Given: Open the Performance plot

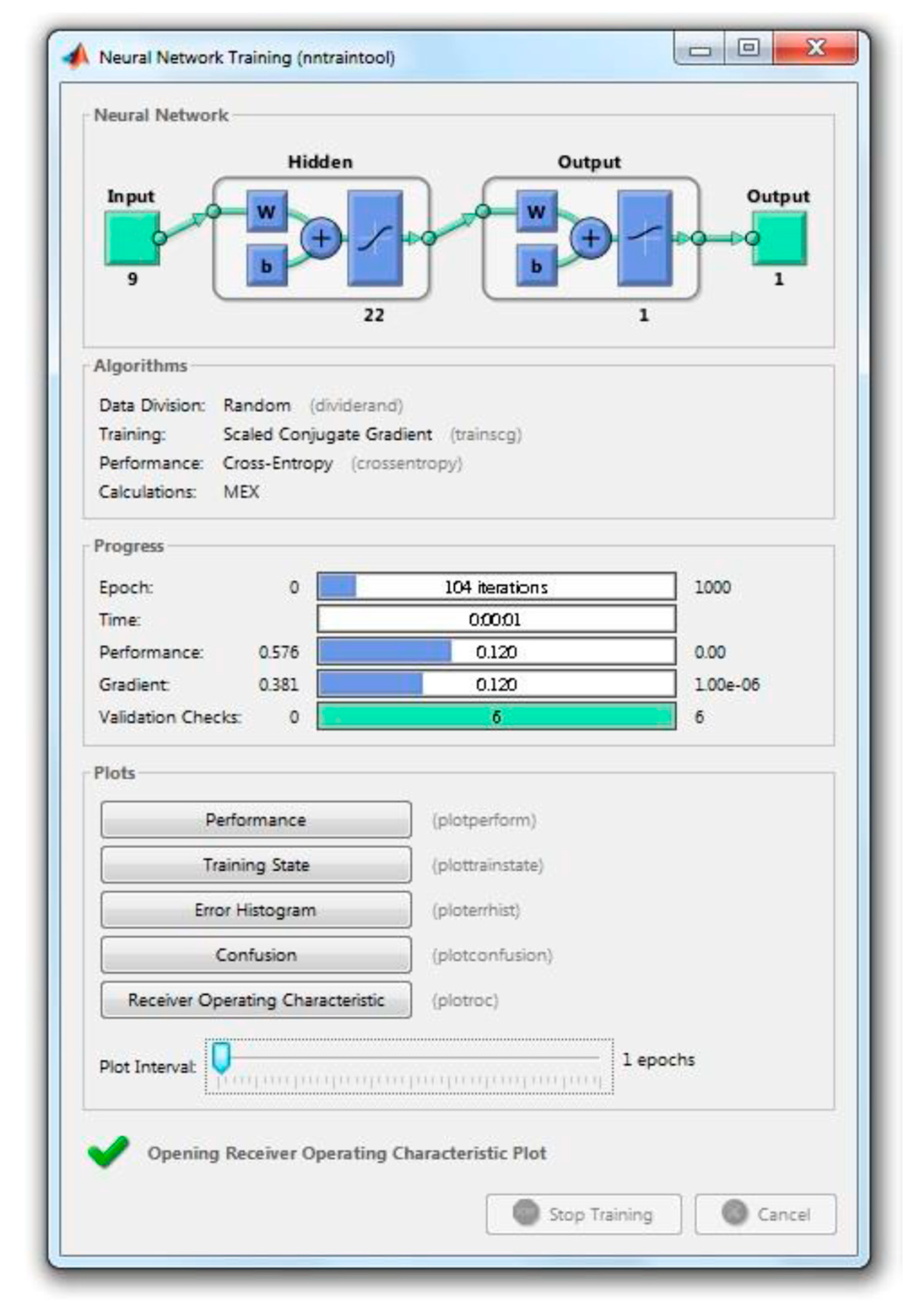Looking at the screenshot, I should click(x=256, y=820).
